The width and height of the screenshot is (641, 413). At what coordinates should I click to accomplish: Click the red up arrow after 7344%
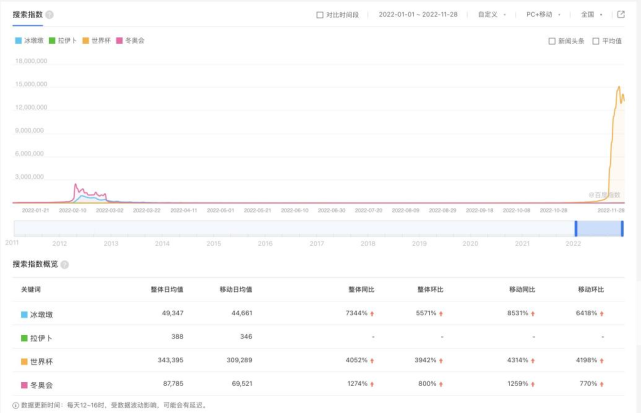[372, 314]
